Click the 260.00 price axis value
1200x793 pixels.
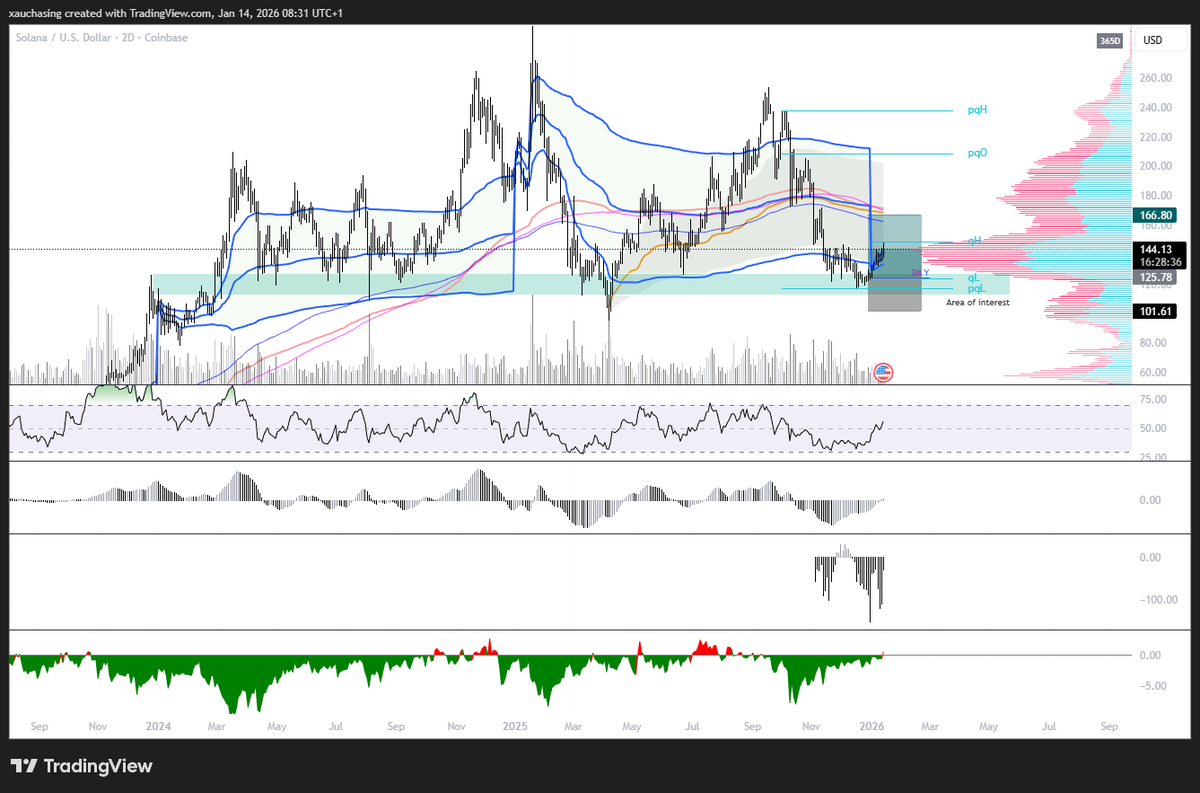click(1154, 78)
